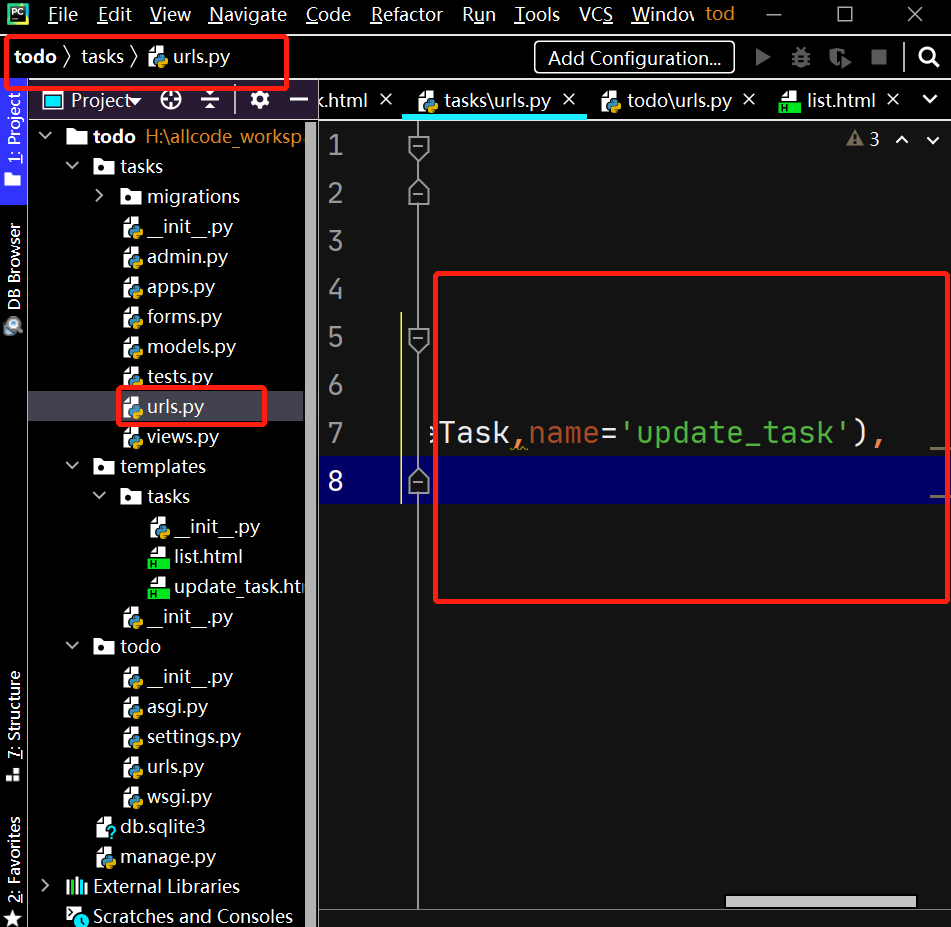The width and height of the screenshot is (951, 927).
Task: Go to next highlighted error arrow
Action: pyautogui.click(x=933, y=140)
